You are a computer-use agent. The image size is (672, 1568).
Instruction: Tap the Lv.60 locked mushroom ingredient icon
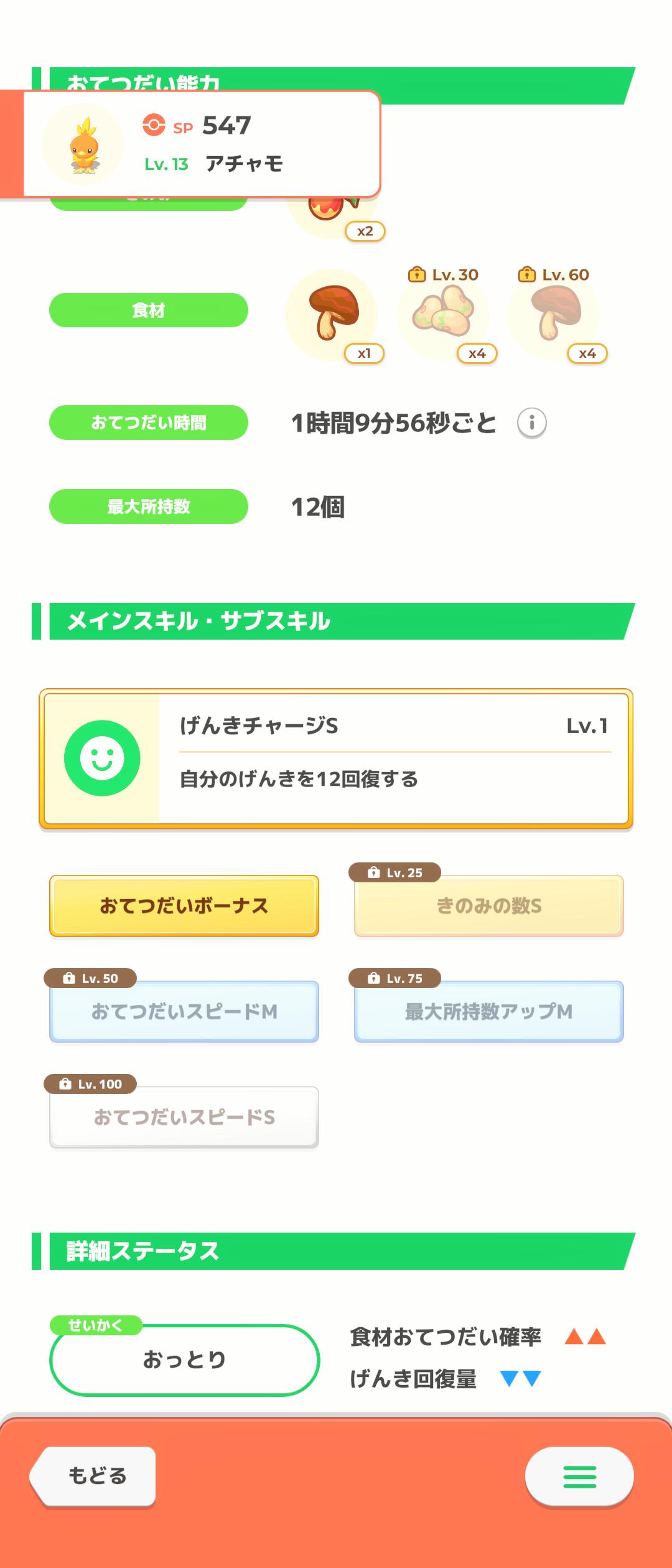point(554,314)
